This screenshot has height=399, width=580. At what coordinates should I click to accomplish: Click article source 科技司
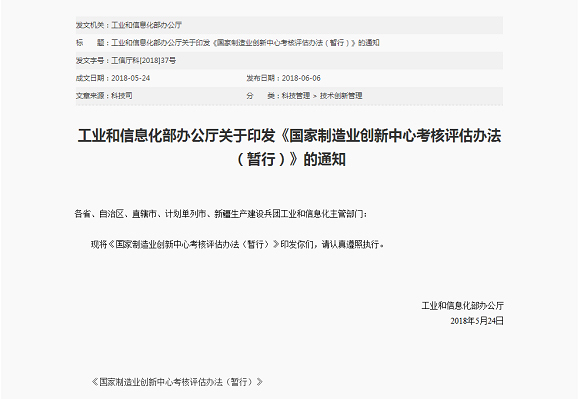click(x=122, y=96)
